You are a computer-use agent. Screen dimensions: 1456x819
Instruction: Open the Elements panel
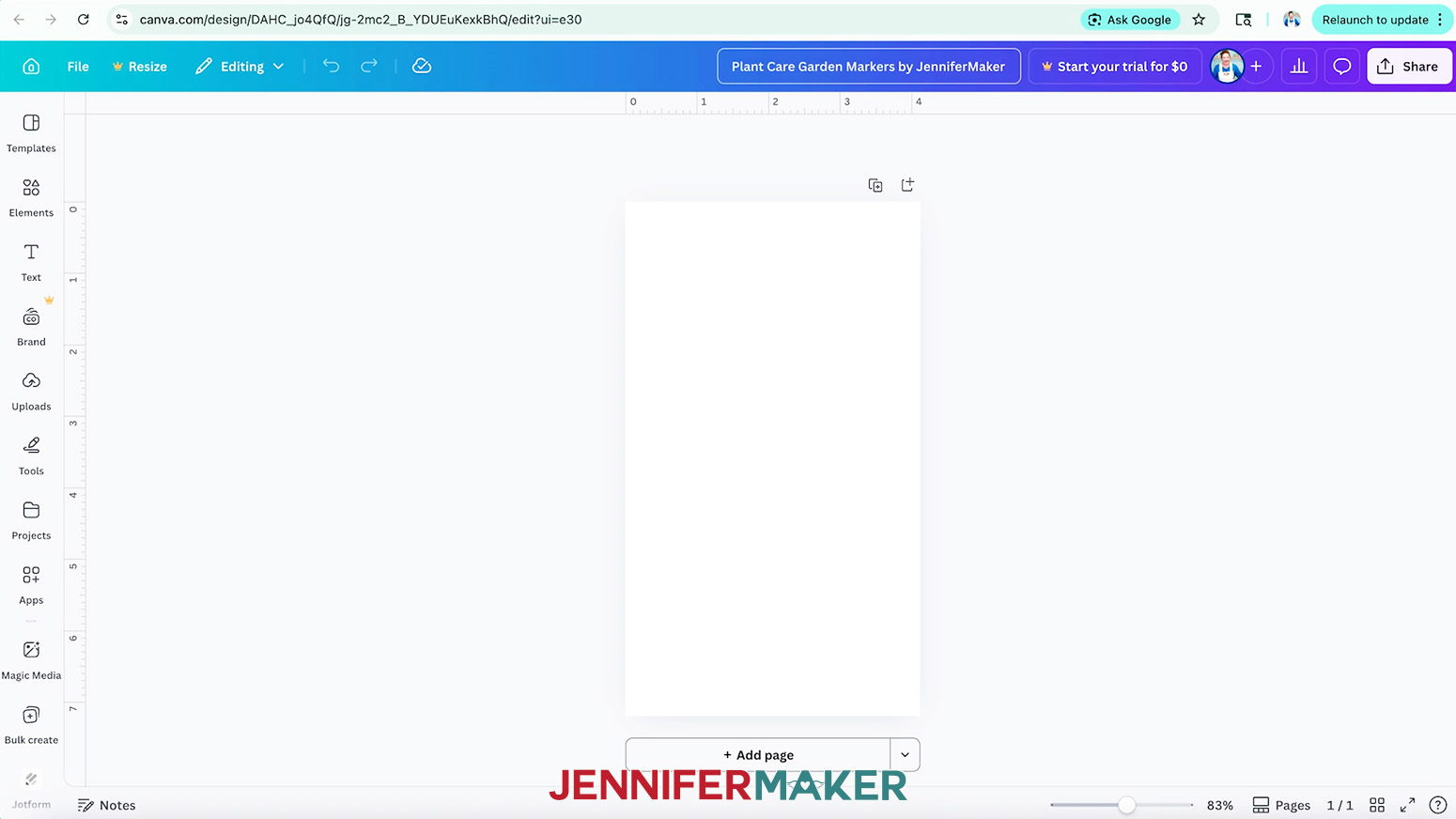31,198
